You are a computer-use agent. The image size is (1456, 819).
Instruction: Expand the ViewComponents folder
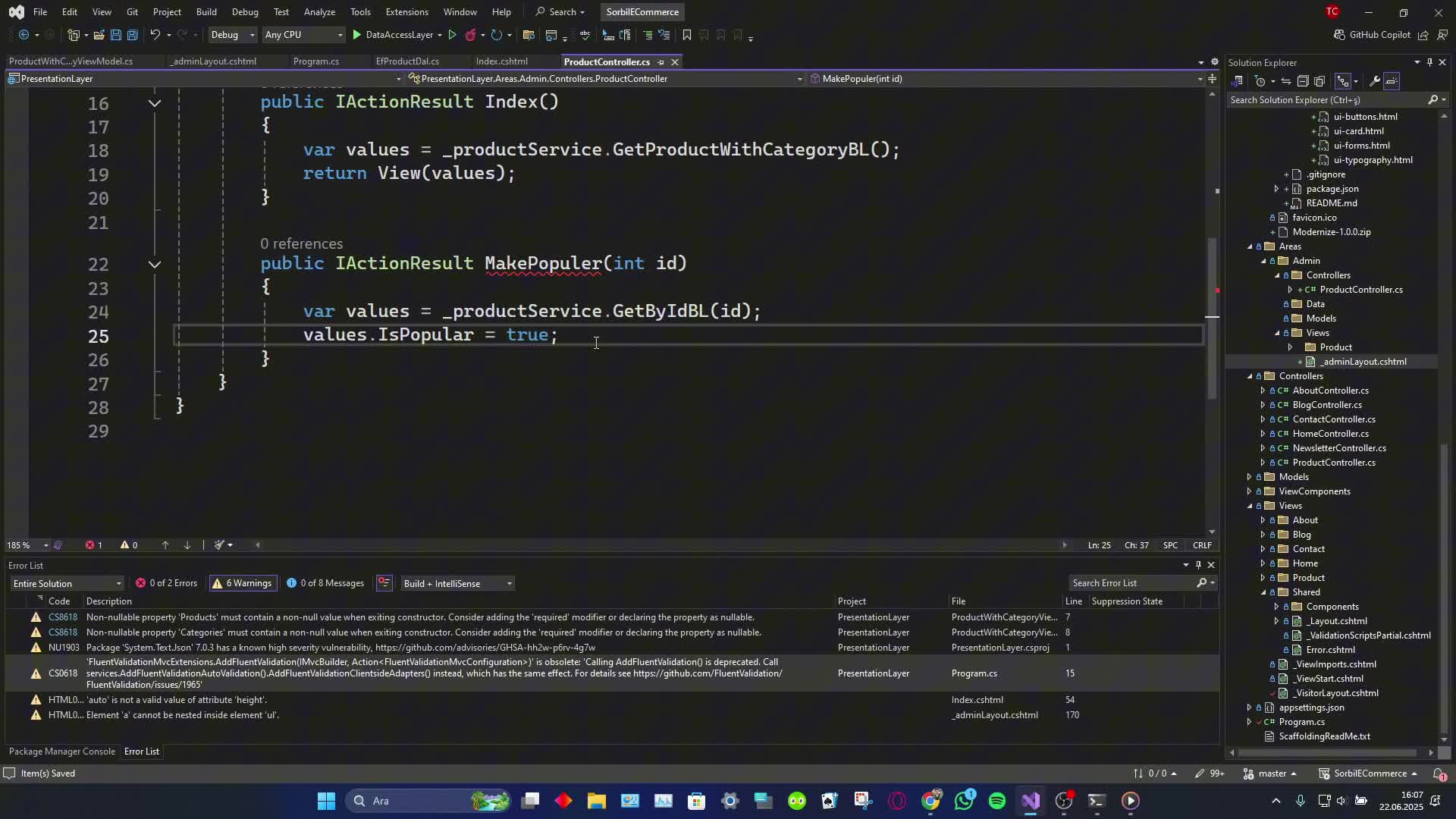[x=1249, y=491]
